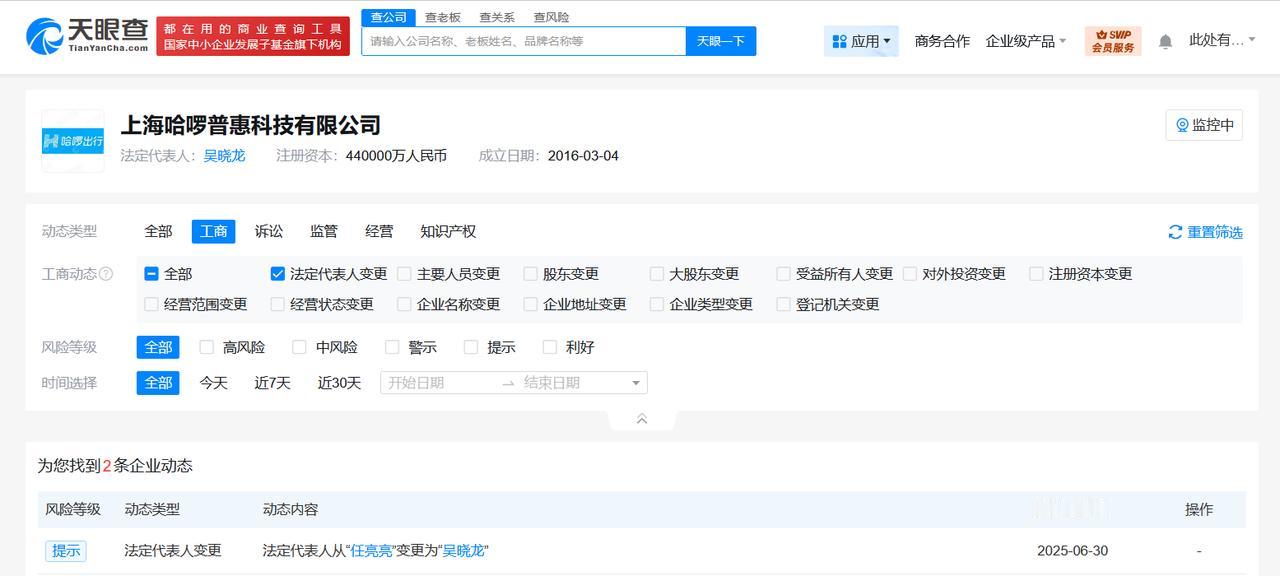The width and height of the screenshot is (1280, 576).
Task: Filter by 诉讼 dynamic type
Action: pos(269,231)
